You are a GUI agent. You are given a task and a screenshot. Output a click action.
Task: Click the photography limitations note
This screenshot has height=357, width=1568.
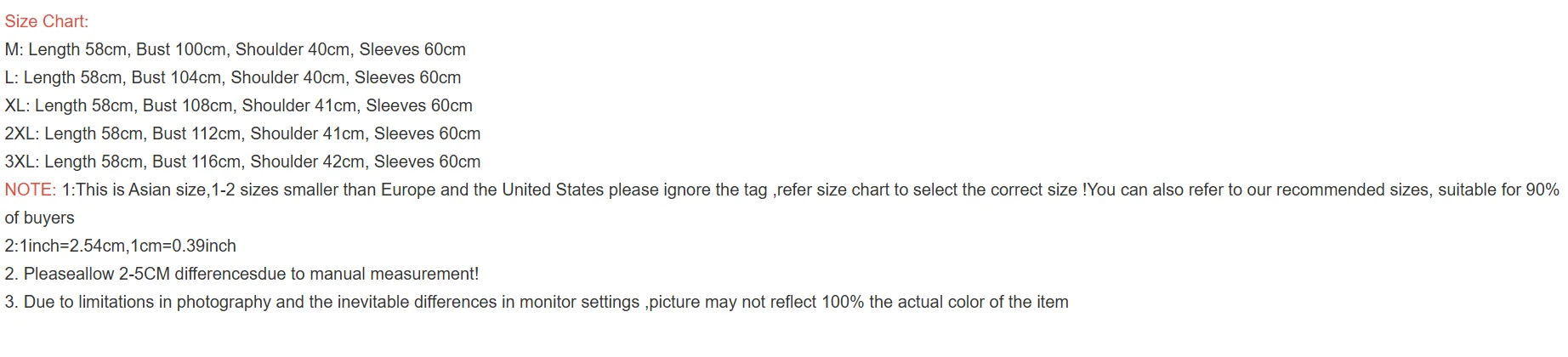(x=536, y=302)
